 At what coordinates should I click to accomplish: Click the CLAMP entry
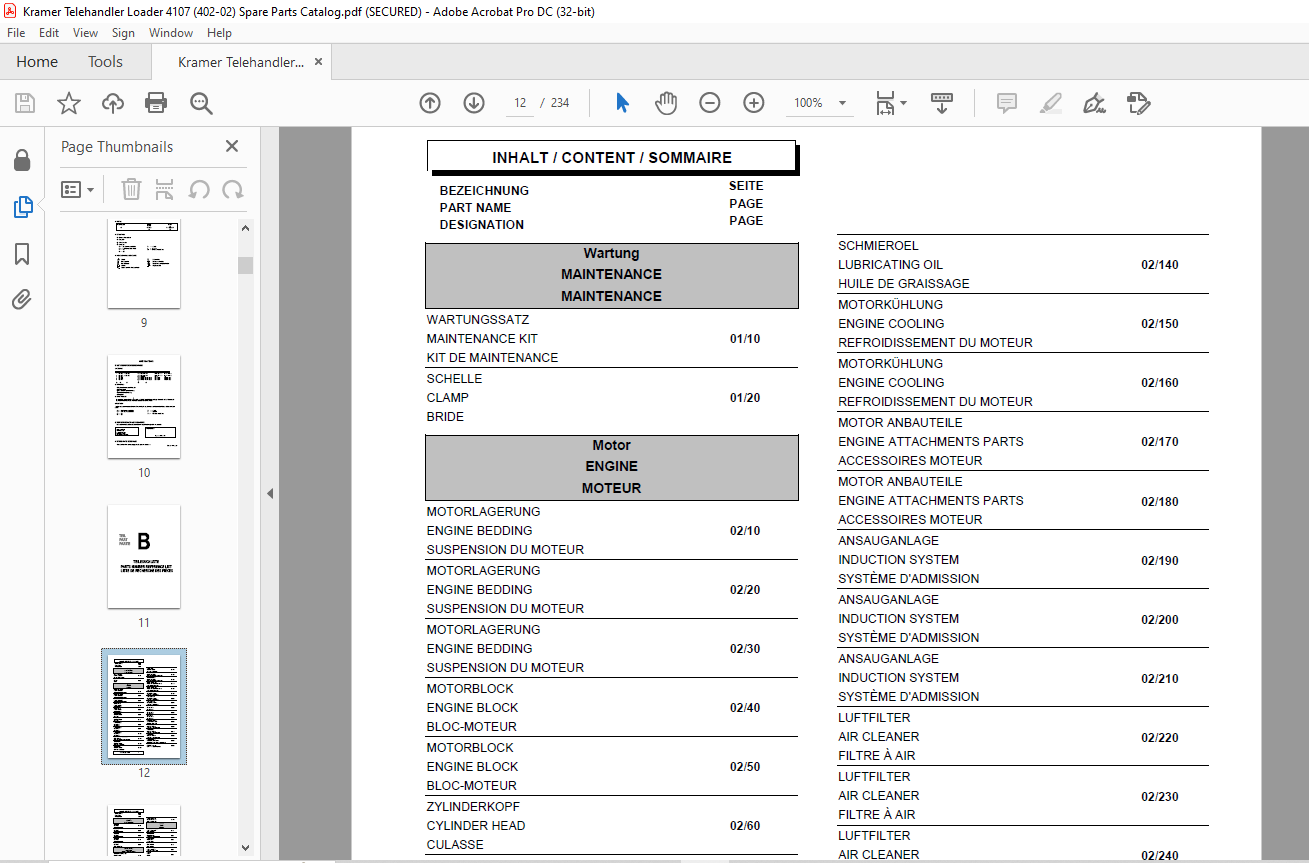(448, 398)
